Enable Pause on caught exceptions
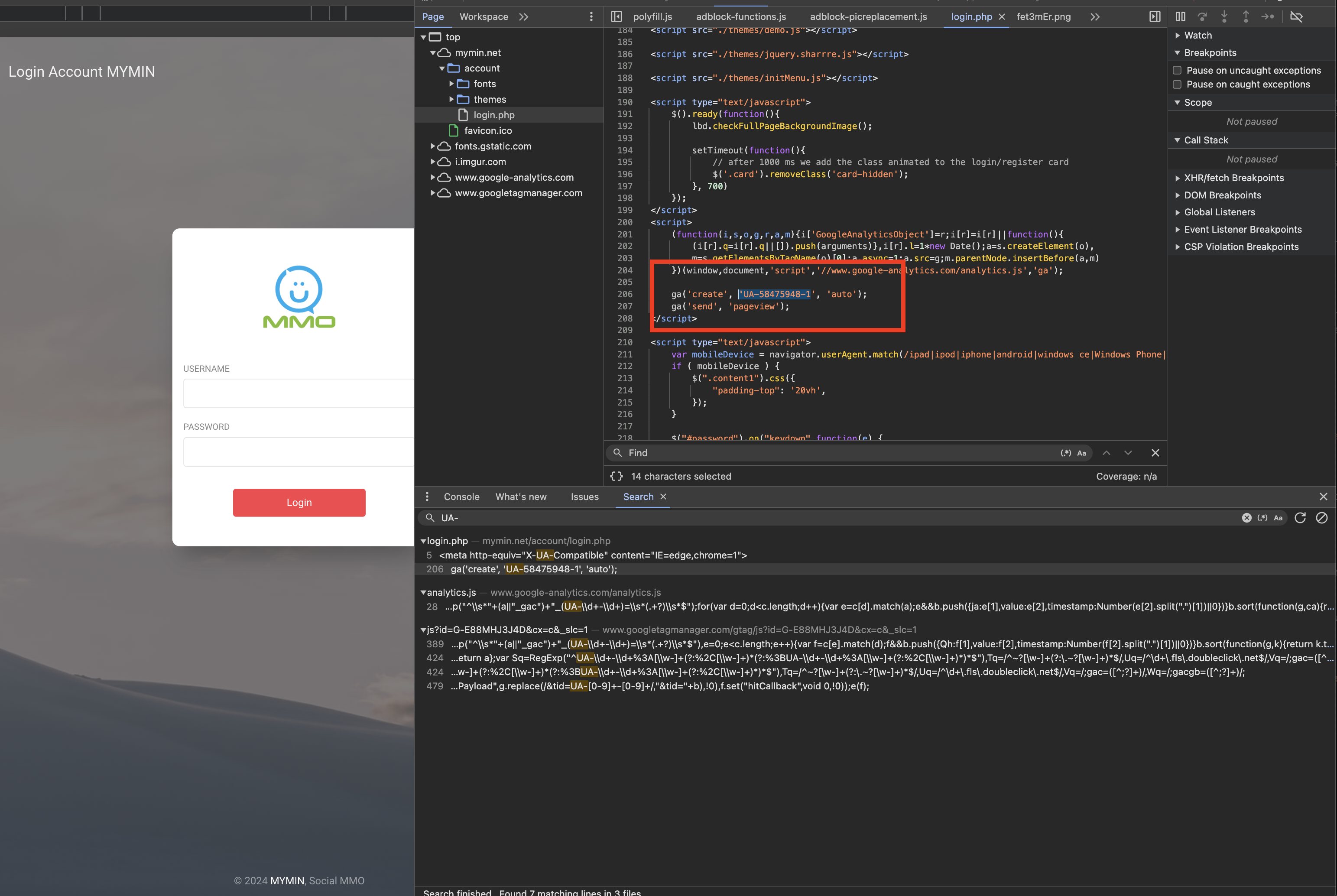 coord(1178,84)
